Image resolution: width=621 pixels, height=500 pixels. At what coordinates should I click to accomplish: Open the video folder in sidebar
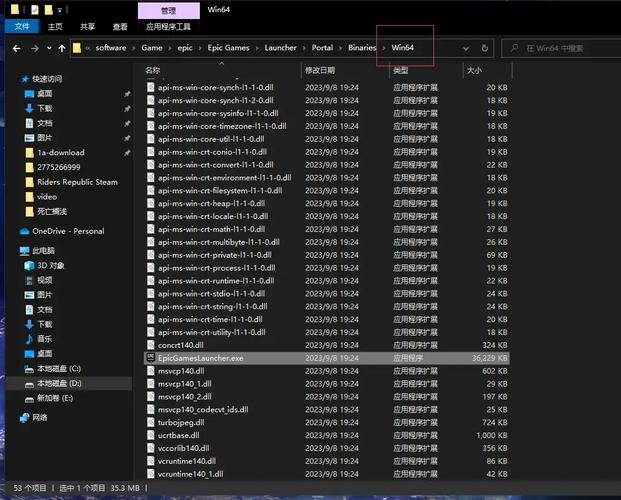[x=47, y=197]
